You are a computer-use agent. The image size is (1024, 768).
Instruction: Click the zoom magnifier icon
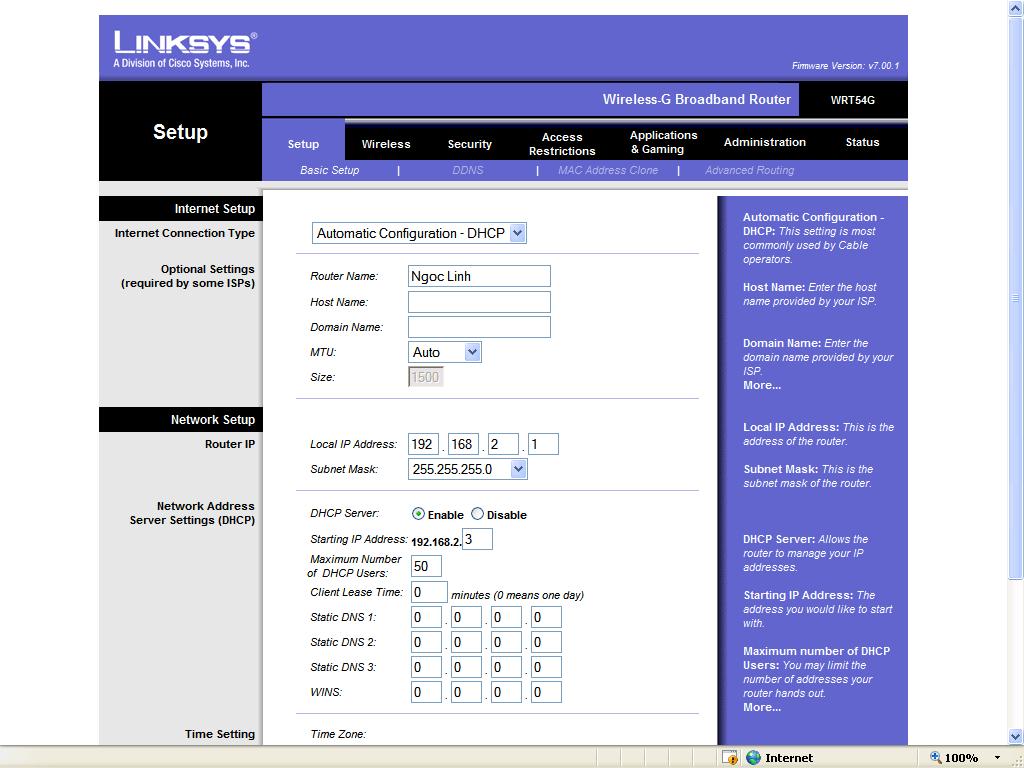tap(936, 758)
